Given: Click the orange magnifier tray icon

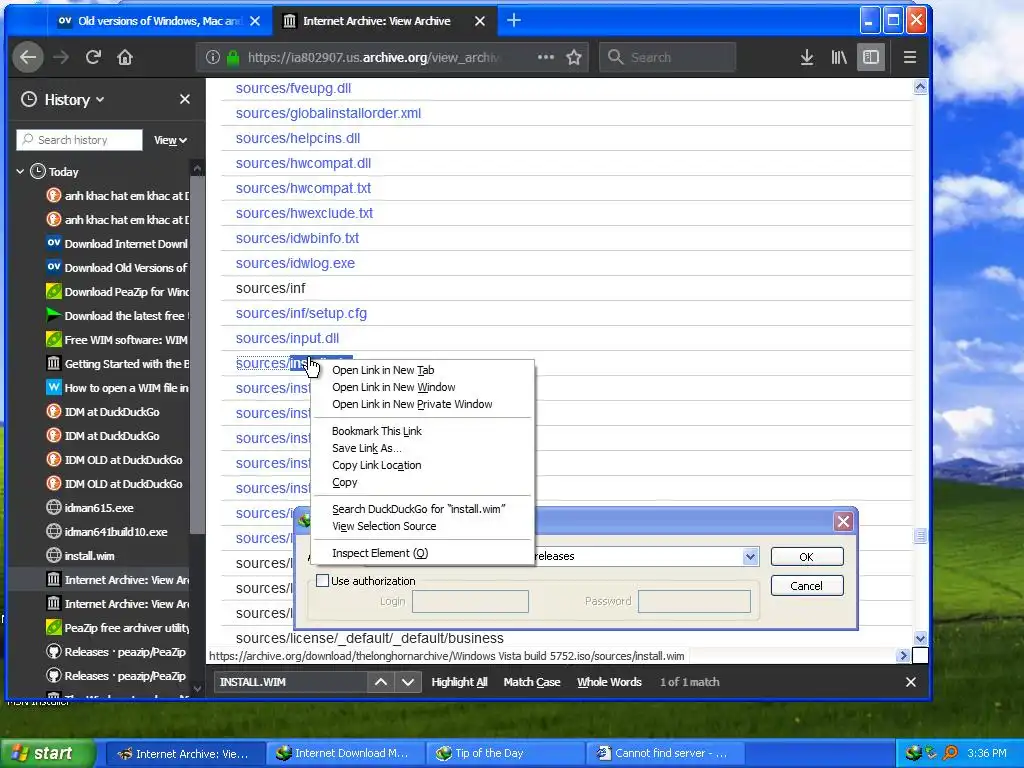Looking at the screenshot, I should point(950,753).
